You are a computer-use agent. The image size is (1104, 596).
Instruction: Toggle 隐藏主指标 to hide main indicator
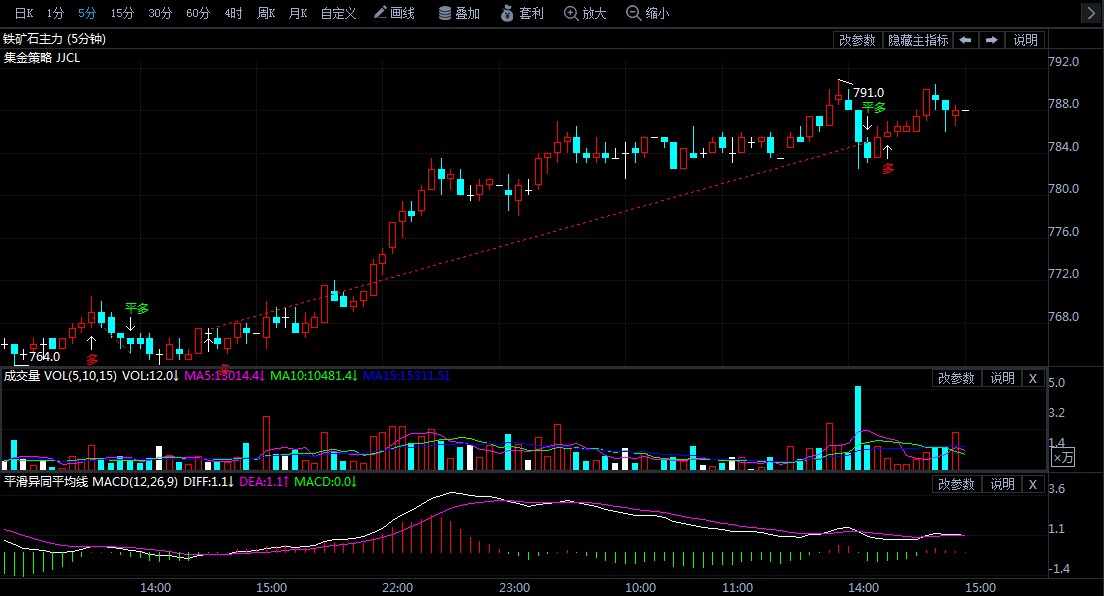(x=917, y=40)
